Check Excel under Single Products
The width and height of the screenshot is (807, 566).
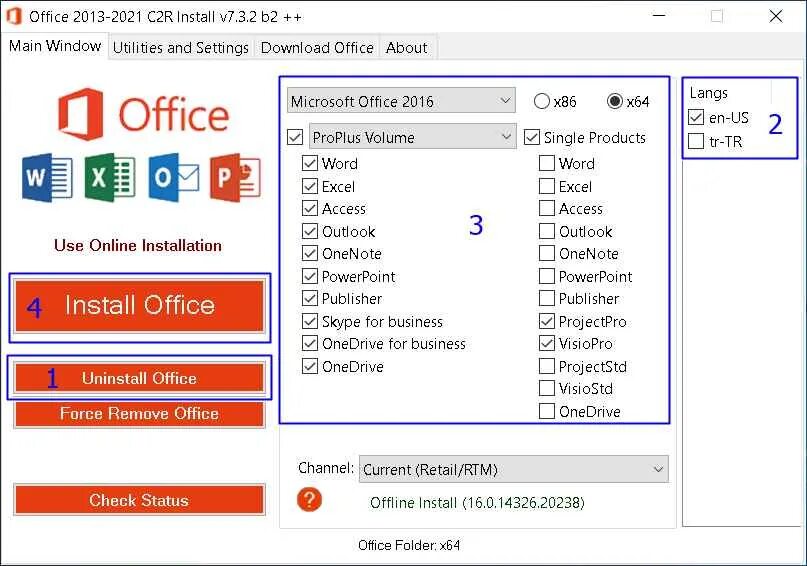coord(547,186)
